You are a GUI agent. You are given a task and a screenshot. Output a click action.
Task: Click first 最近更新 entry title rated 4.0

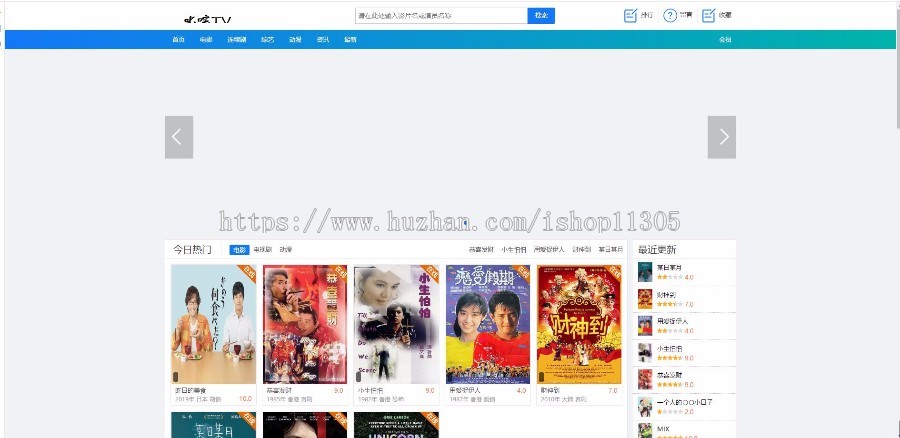(669, 268)
